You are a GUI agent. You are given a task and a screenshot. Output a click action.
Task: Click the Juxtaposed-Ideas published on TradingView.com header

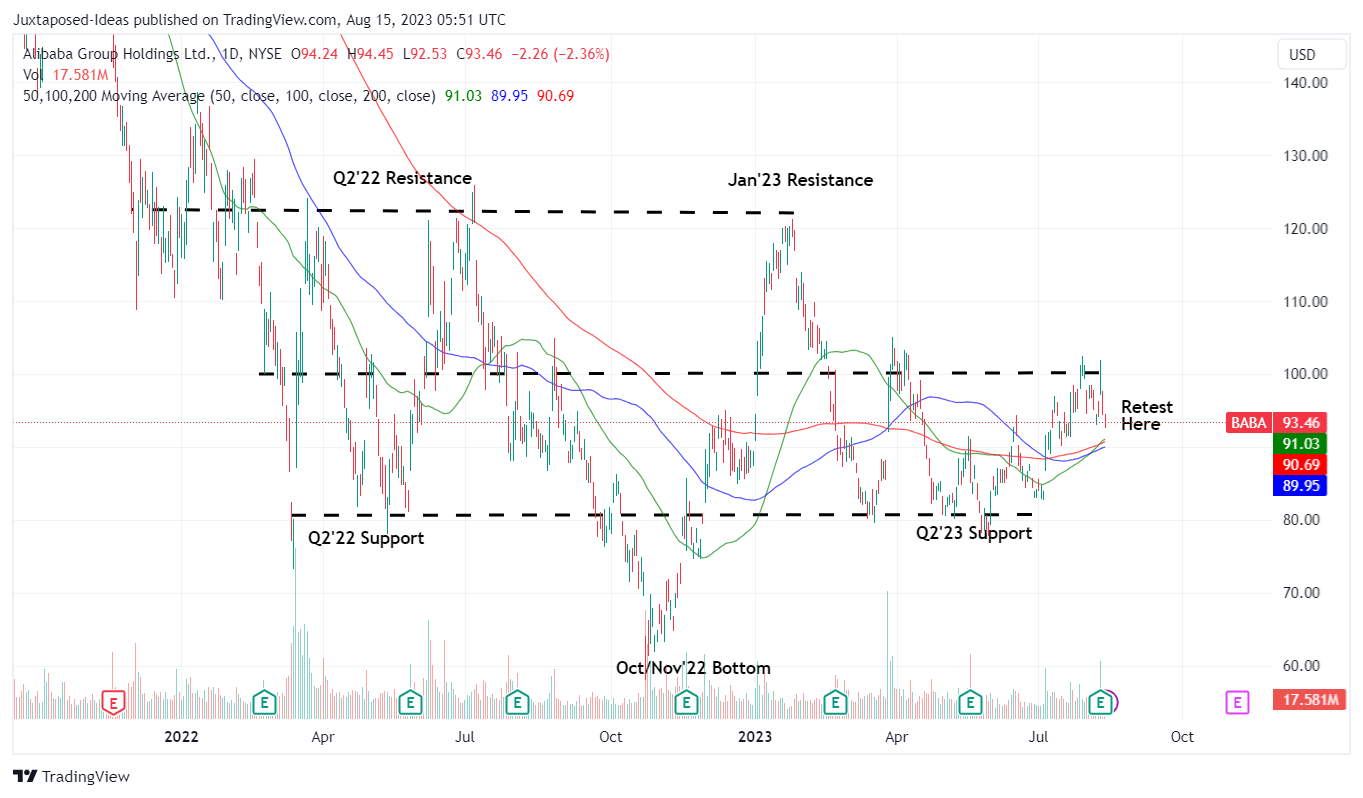click(x=259, y=20)
